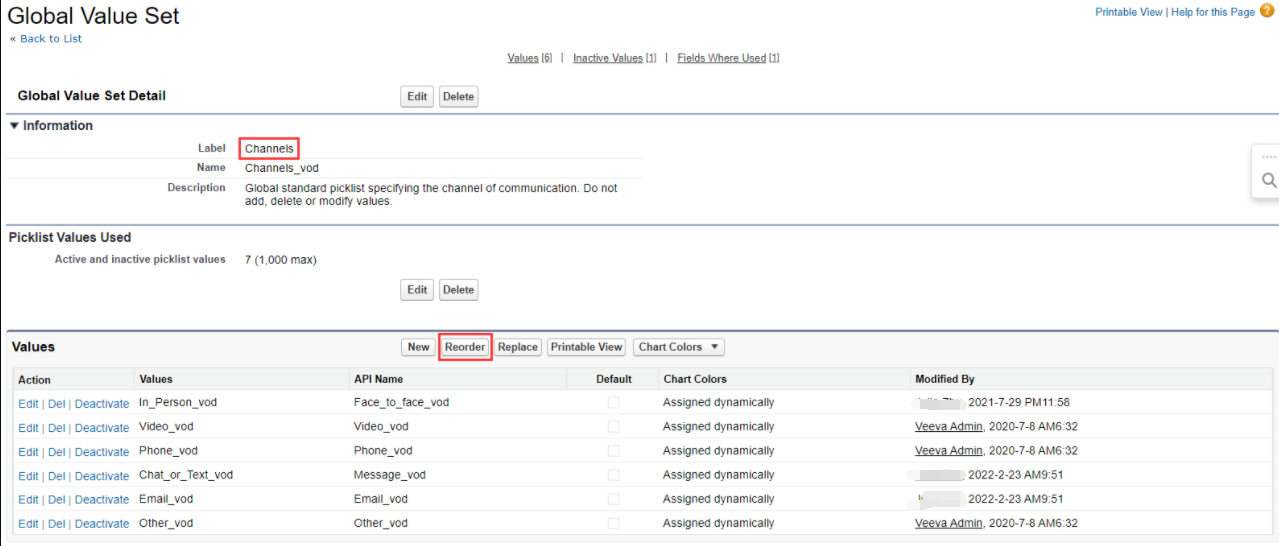The height and width of the screenshot is (546, 1279).
Task: Deactivate the Video_vod value
Action: 102,428
